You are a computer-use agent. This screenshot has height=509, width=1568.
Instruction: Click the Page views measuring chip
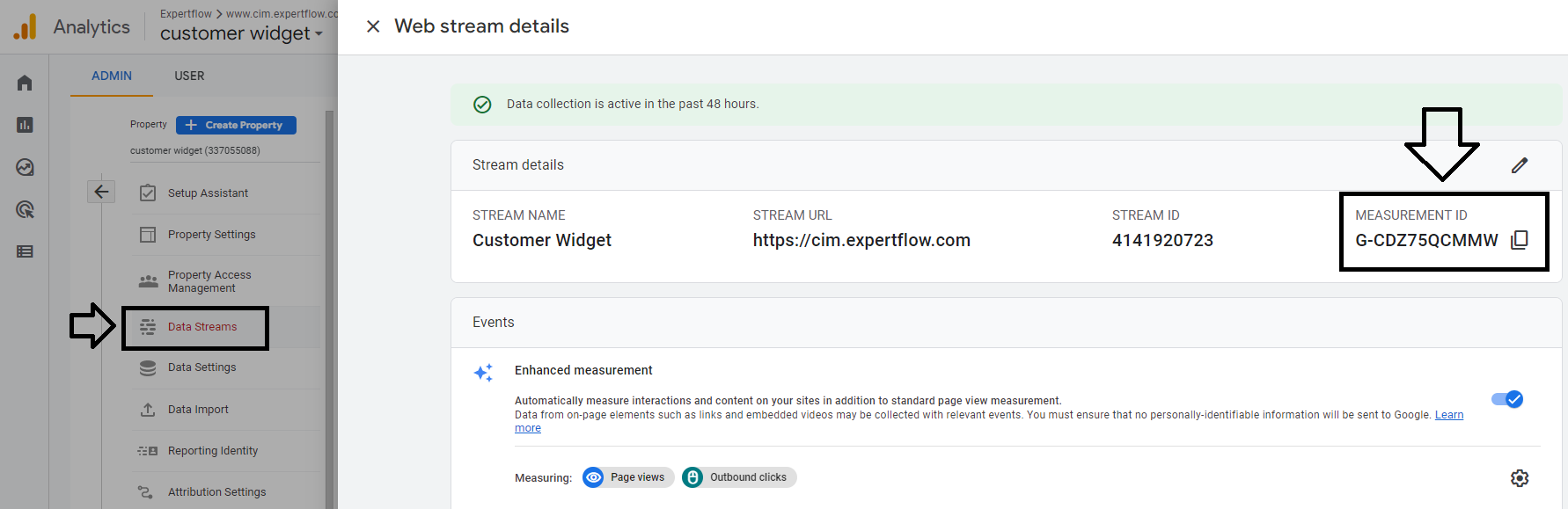click(628, 477)
